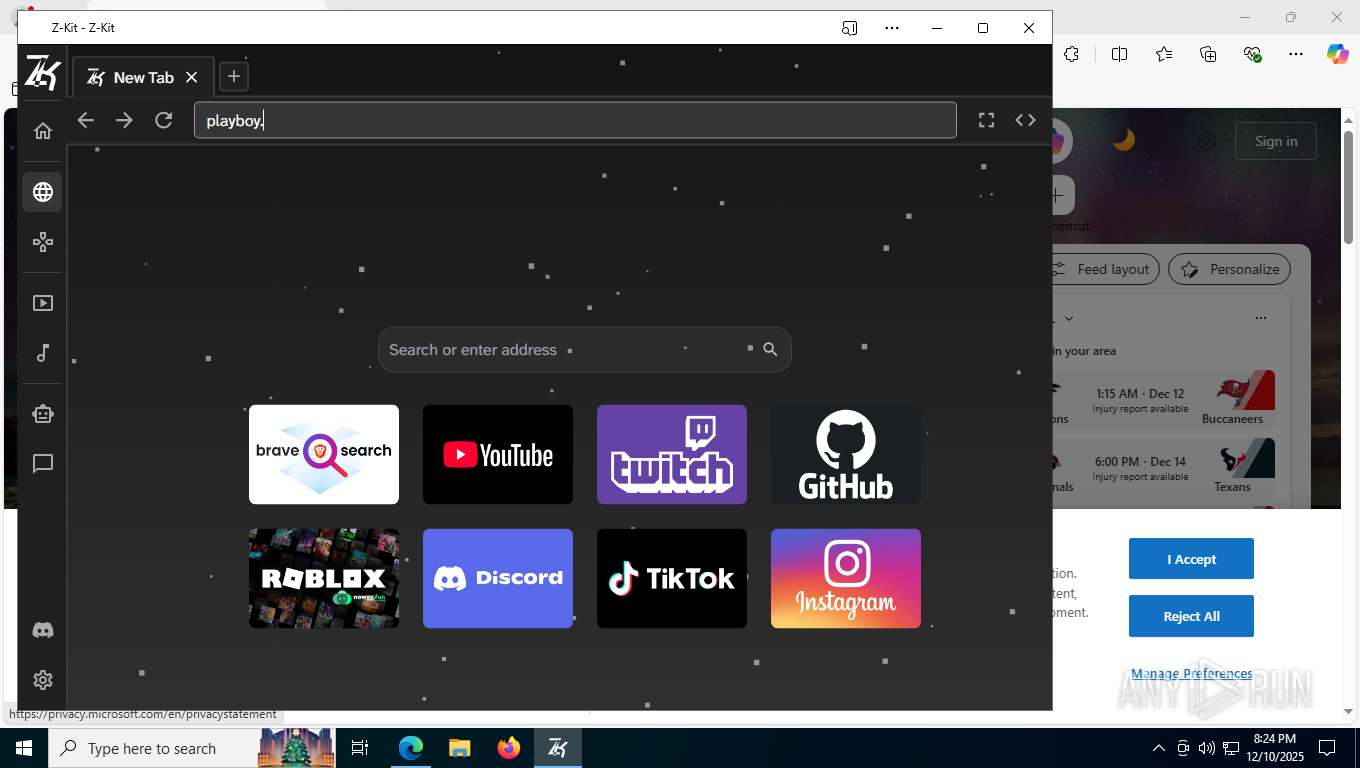Select the New Tab tab

tap(143, 77)
